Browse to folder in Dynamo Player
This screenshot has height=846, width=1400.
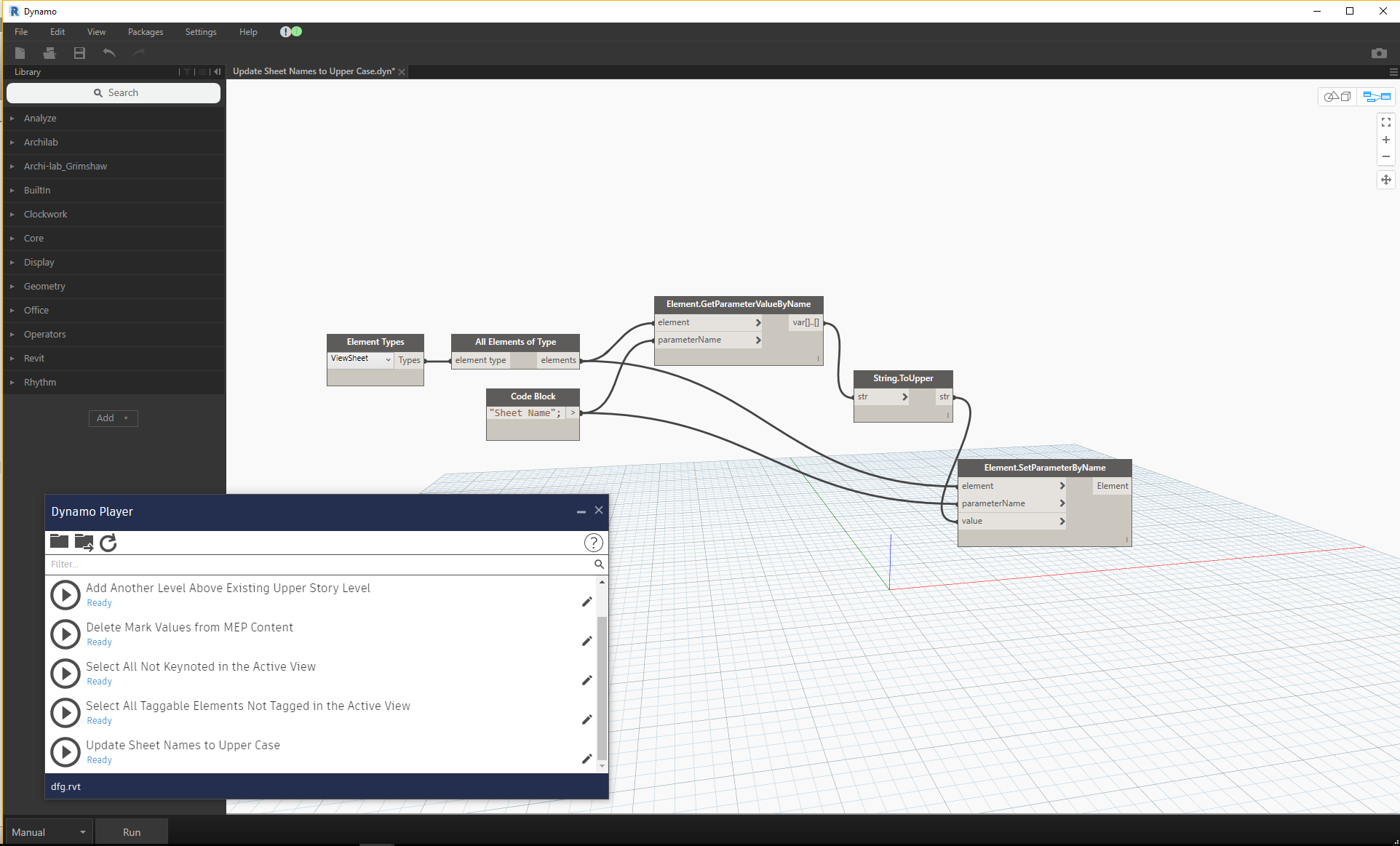(x=59, y=542)
